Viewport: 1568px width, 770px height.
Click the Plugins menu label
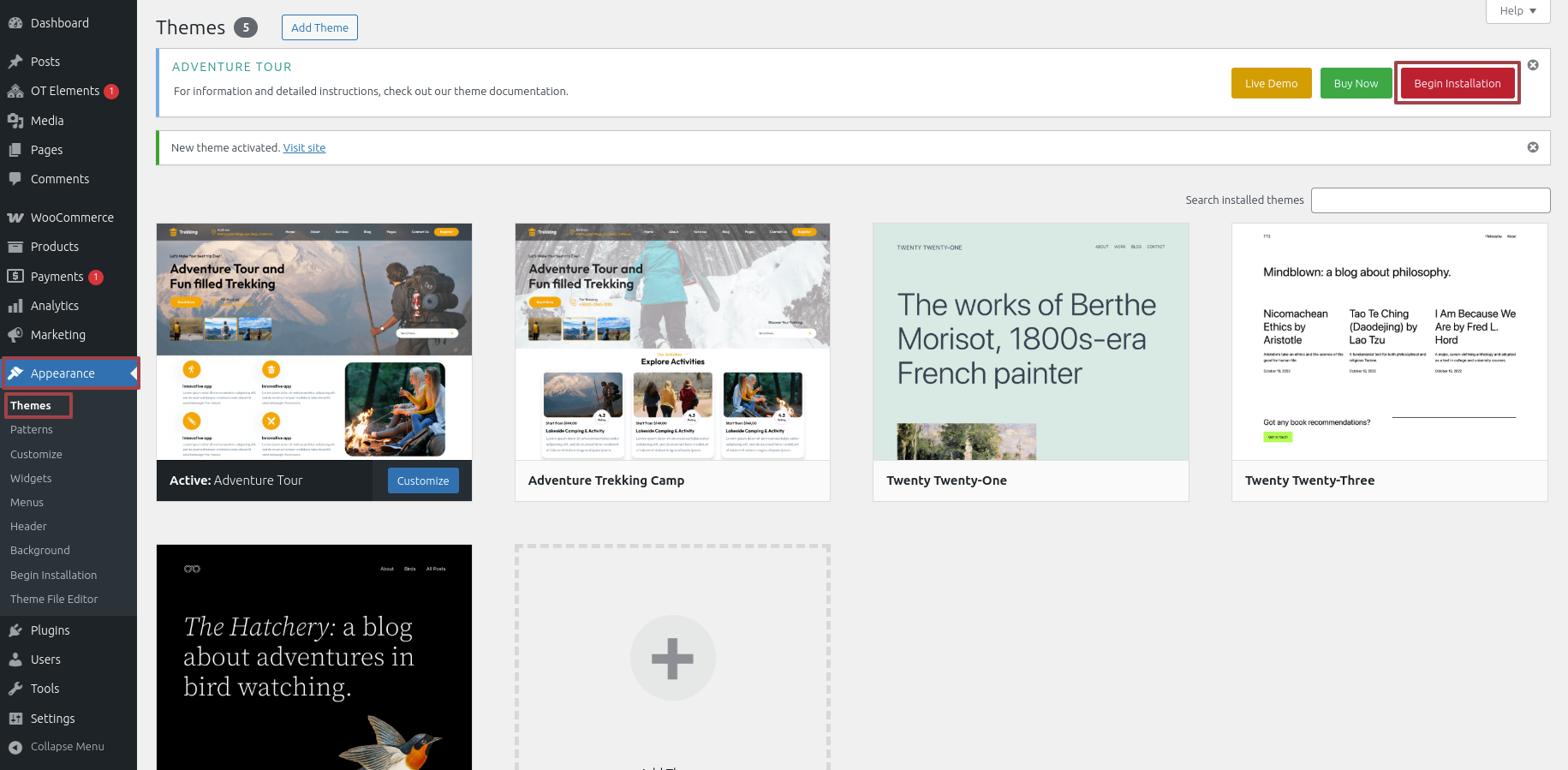coord(51,630)
